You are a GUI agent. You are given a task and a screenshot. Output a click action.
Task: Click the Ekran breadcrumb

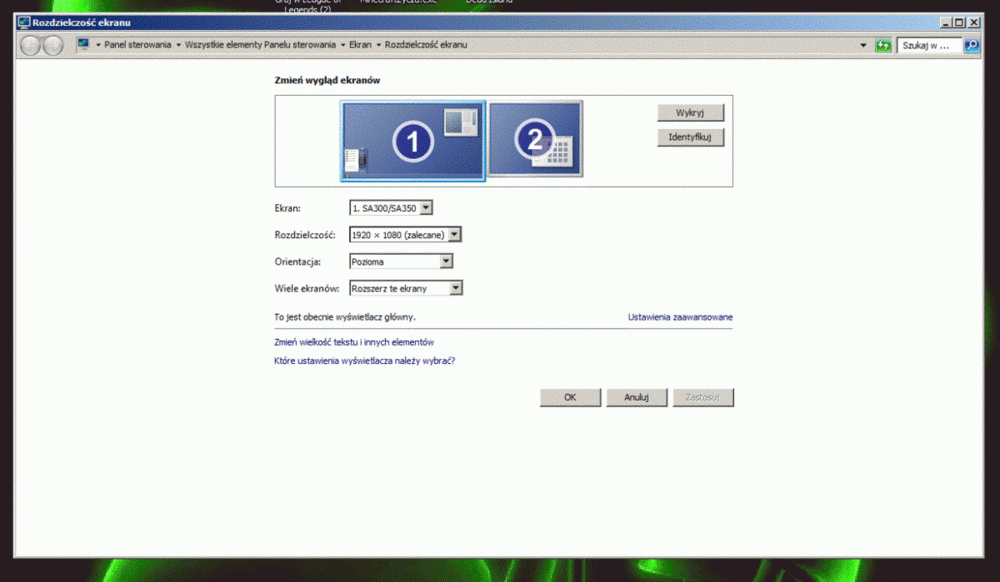(360, 45)
